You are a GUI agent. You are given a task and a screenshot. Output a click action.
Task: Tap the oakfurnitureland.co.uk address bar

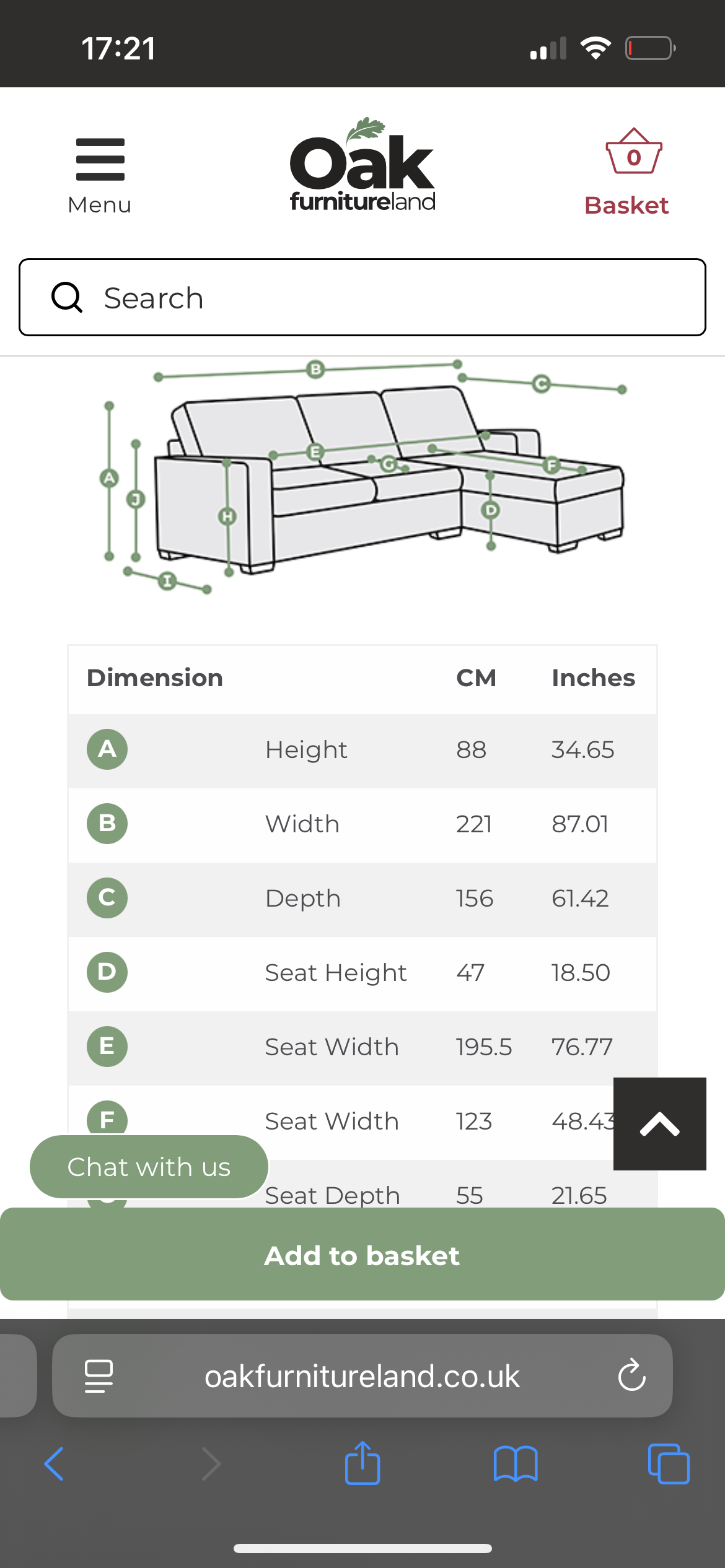click(x=362, y=1376)
